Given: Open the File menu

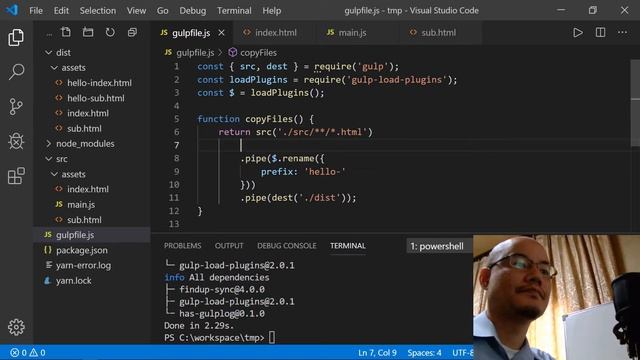Looking at the screenshot, I should [36, 11].
